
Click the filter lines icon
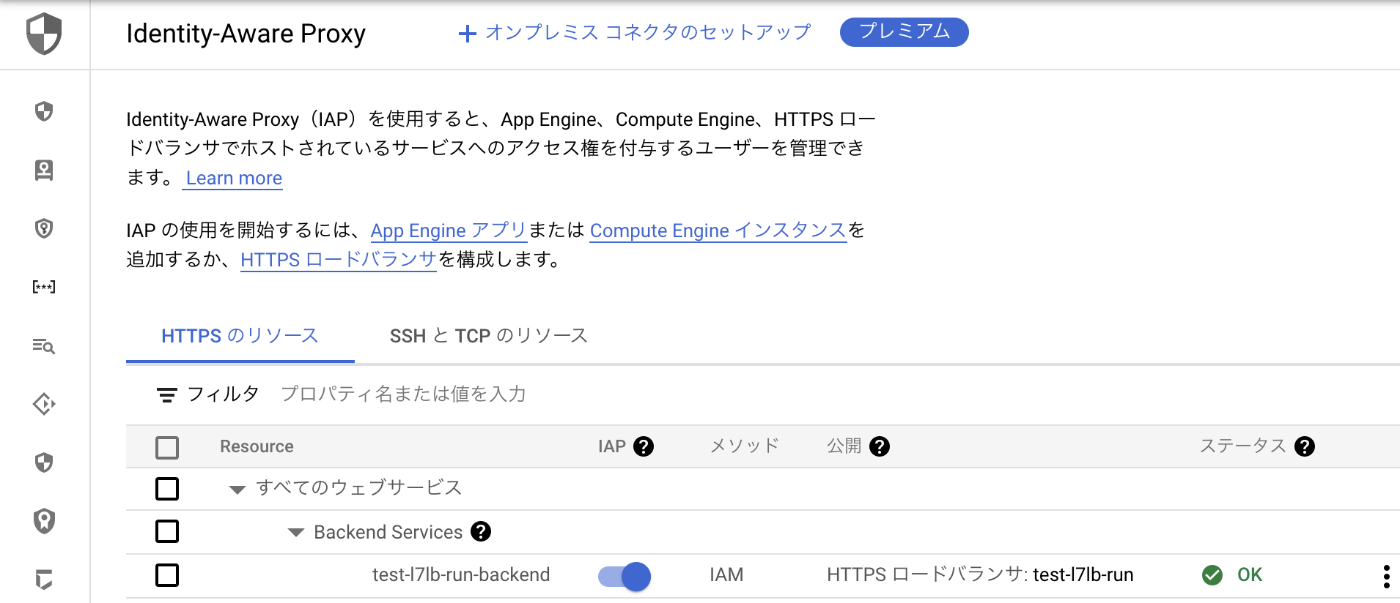coord(167,394)
